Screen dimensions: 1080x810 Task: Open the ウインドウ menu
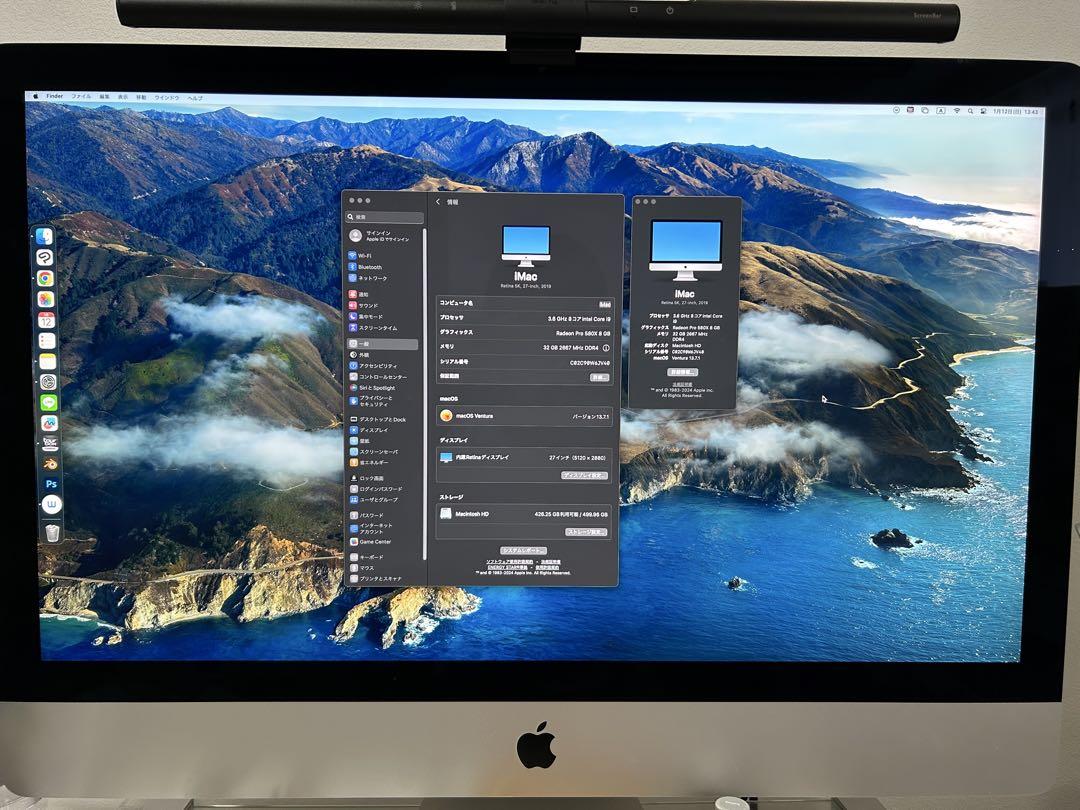[x=167, y=98]
